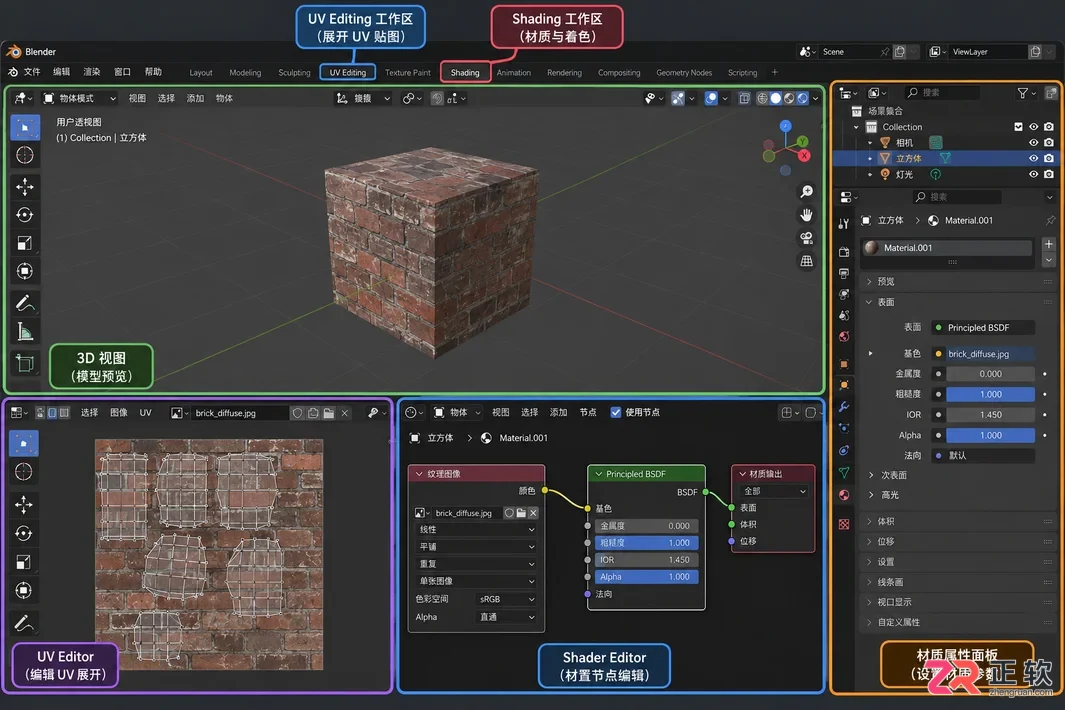Click the 默认 normal button in properties
1065x710 pixels.
[983, 456]
